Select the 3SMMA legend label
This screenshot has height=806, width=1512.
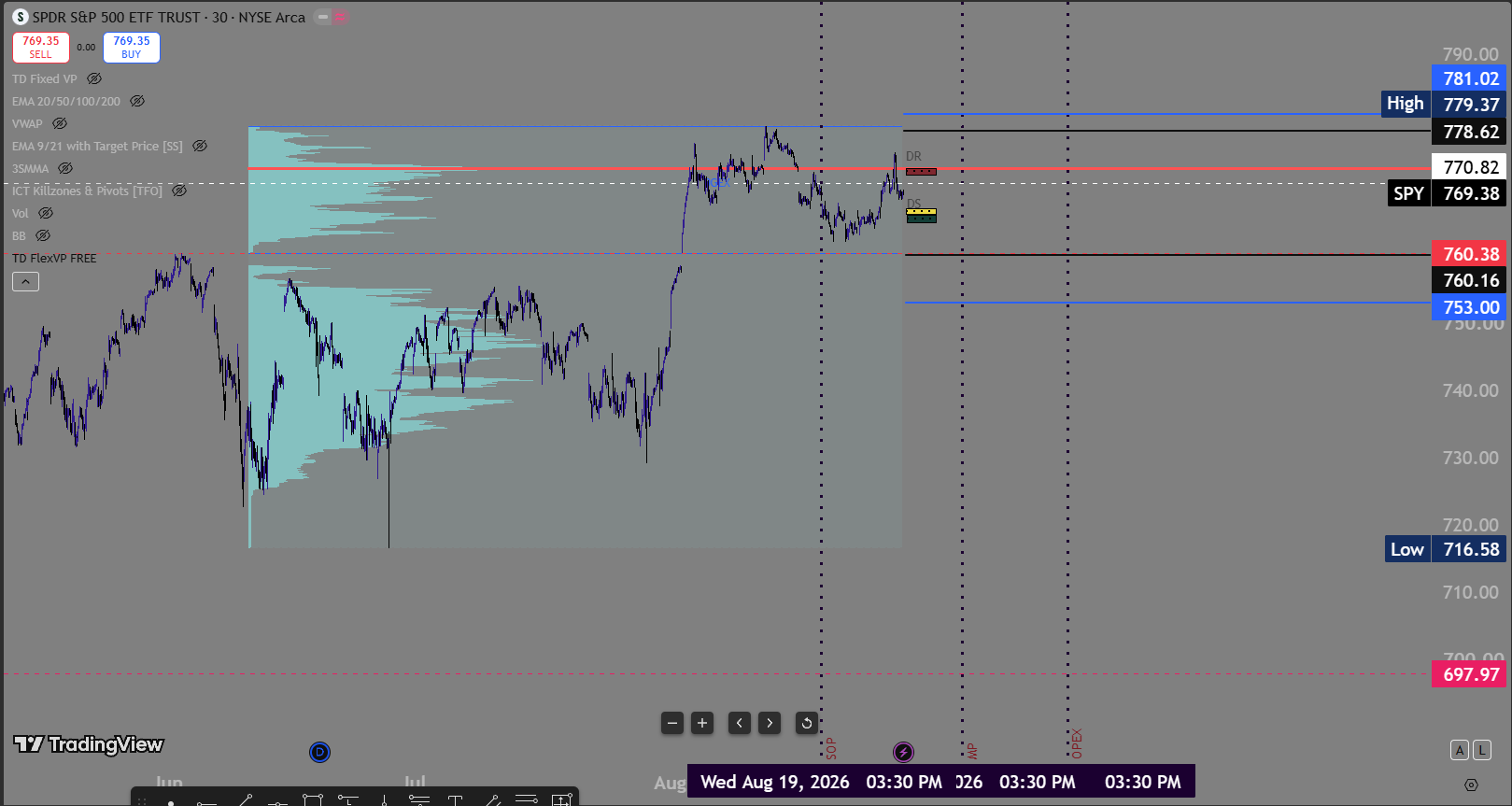pos(31,168)
